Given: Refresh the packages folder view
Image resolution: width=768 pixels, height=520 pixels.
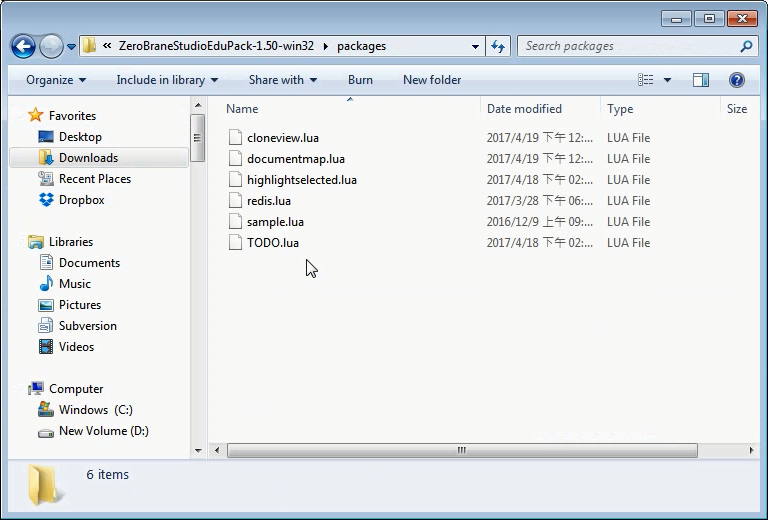Looking at the screenshot, I should (498, 47).
